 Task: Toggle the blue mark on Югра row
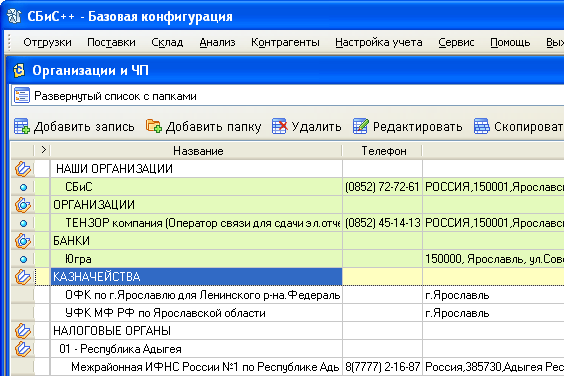[23, 259]
